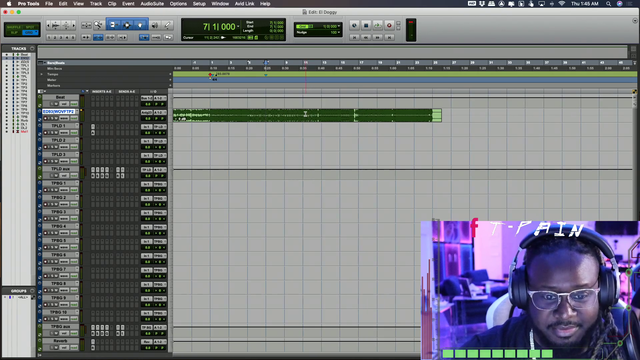Click bar 17 on the Bars|Beats ruler

(361, 62)
